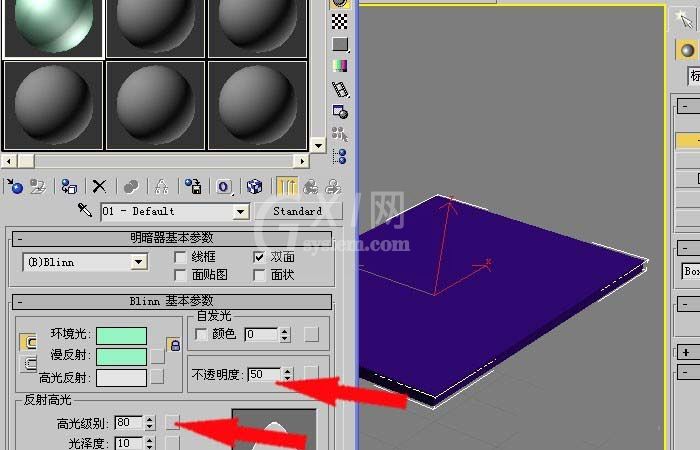Toggle the padlock lock beside the color swatches
Viewport: 700px width, 450px height.
(x=174, y=345)
